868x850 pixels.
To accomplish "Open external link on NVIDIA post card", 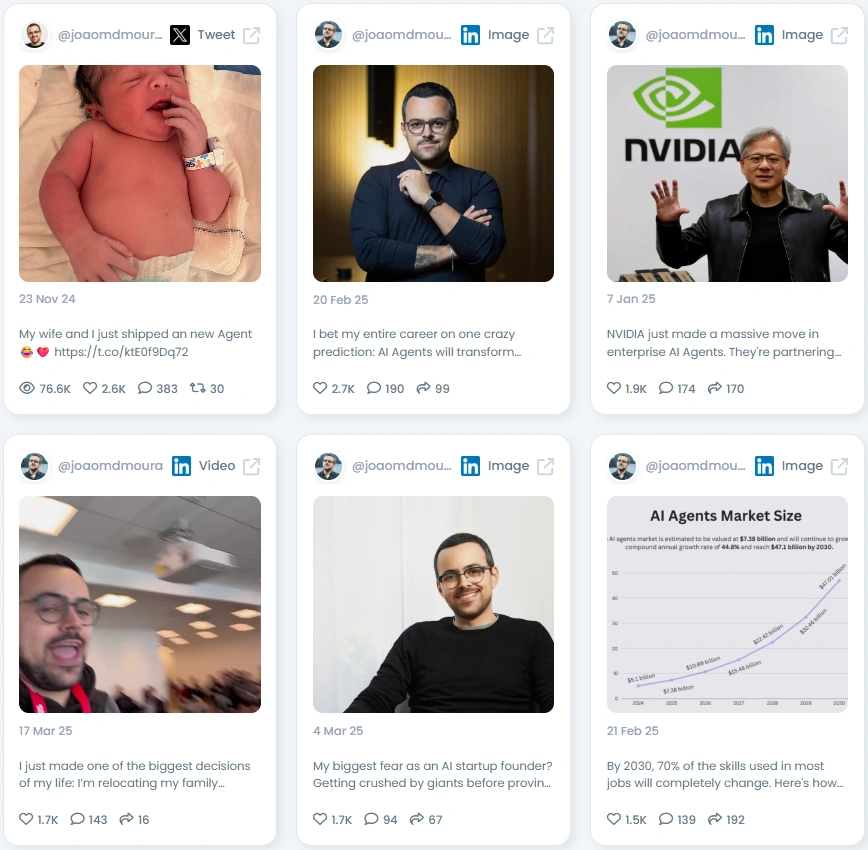I will point(839,35).
